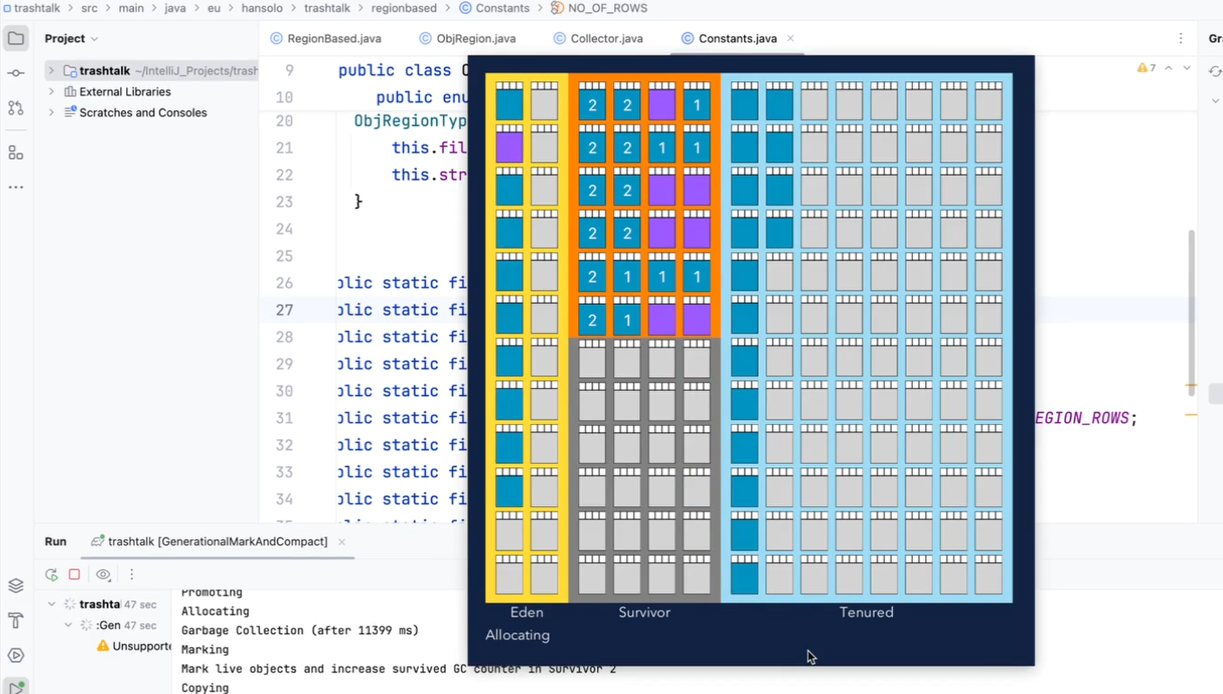Click line number 21 in the gutter
Screen dimensions: 1223x694
point(284,148)
